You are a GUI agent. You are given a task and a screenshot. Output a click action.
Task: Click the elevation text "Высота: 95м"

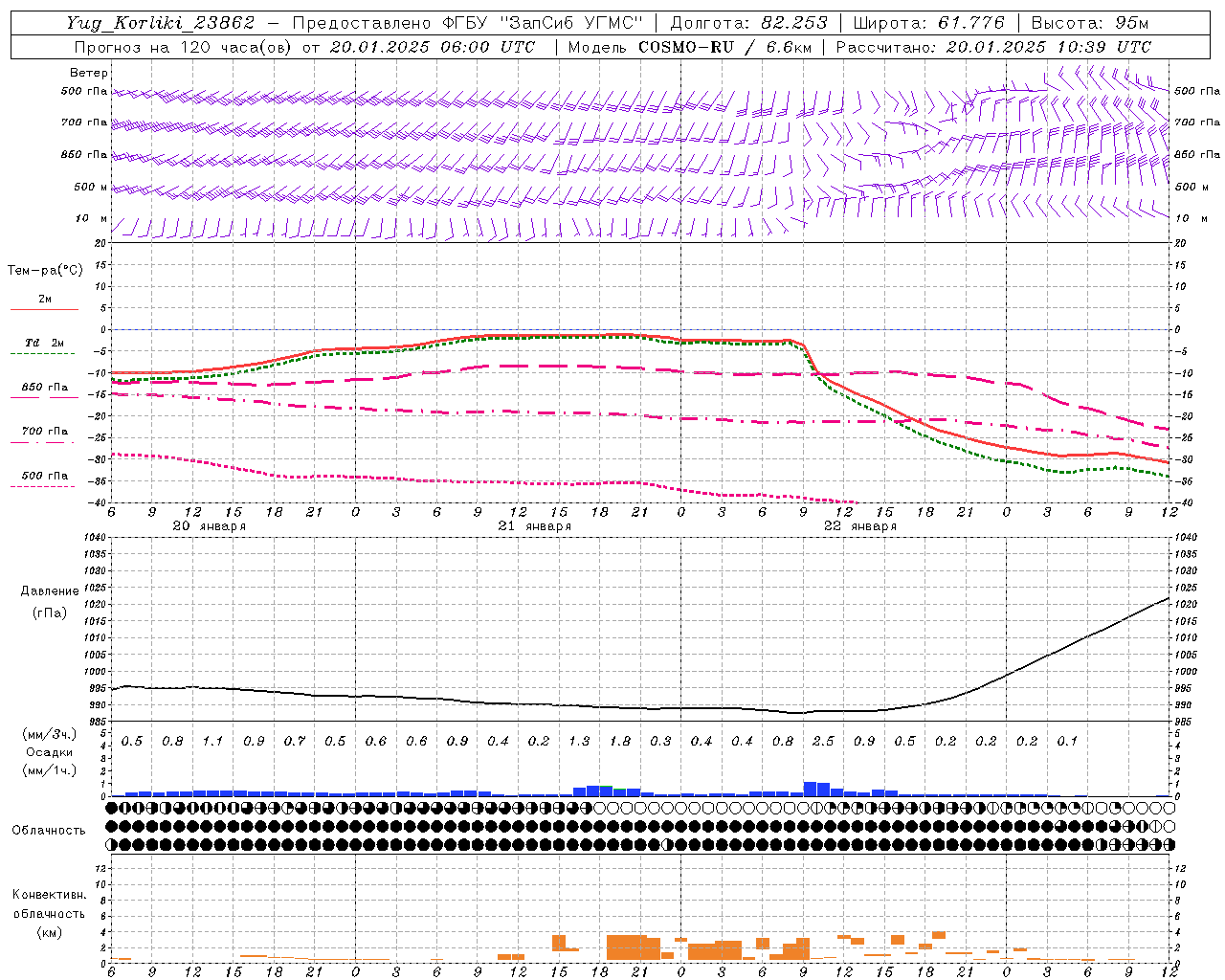coord(1089,23)
